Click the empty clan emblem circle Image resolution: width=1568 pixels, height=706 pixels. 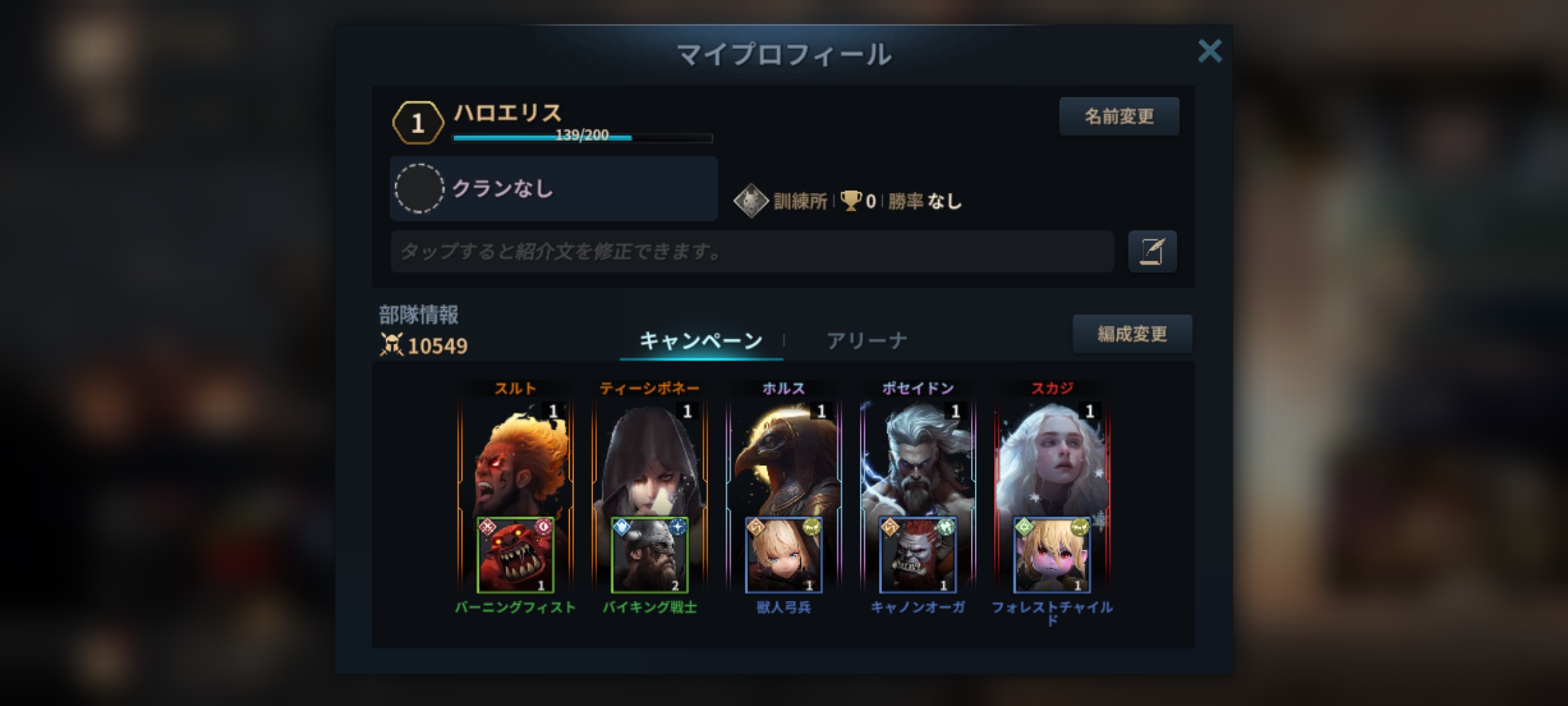419,188
